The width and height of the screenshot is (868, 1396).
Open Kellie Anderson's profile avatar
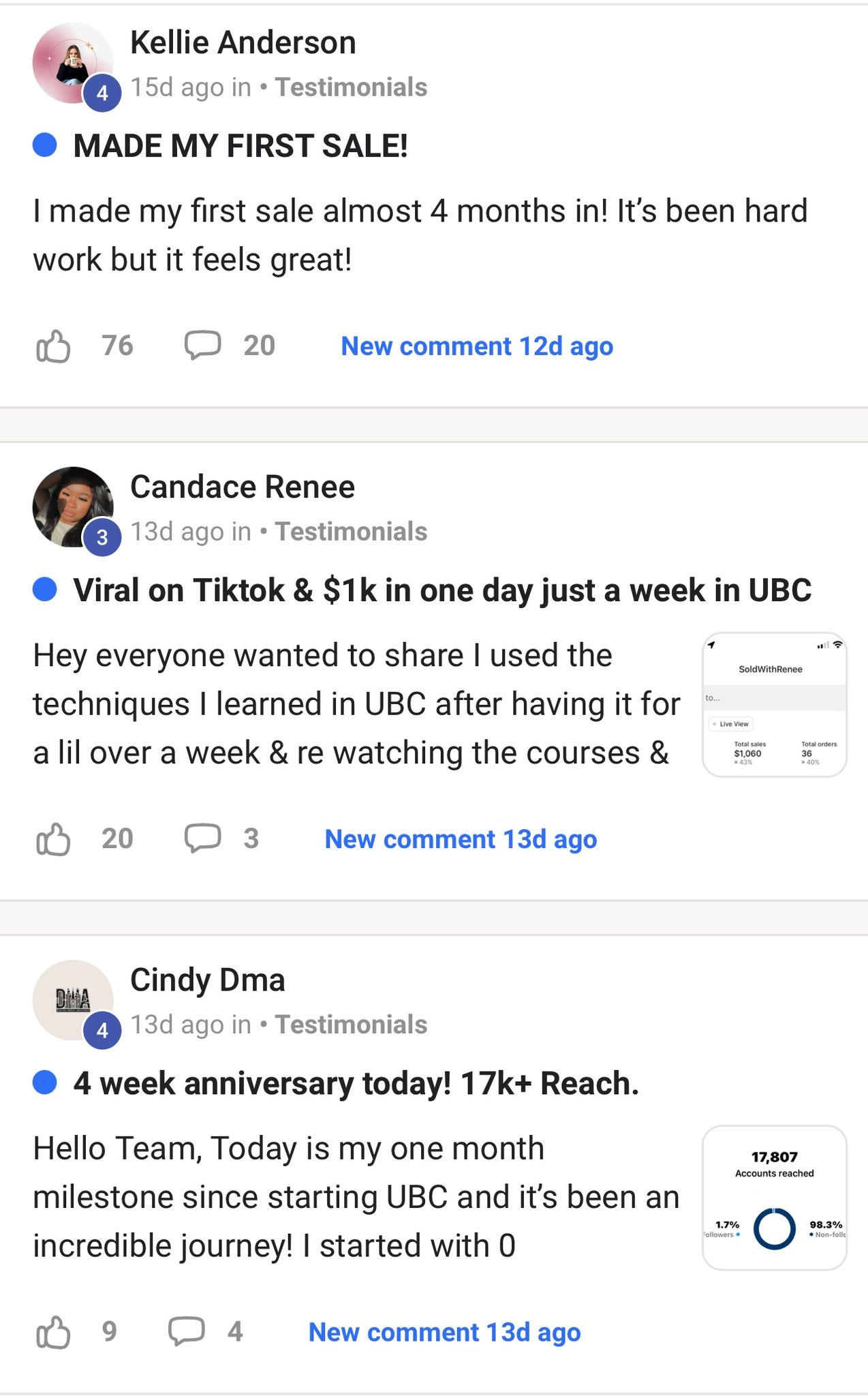[73, 63]
